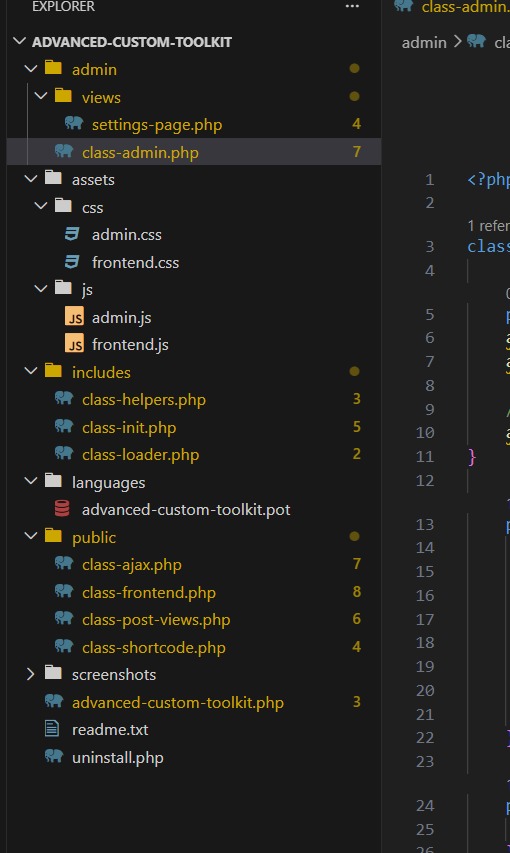Click PHP icon beside class-post-views.php
This screenshot has width=510, height=853.
[x=64, y=618]
